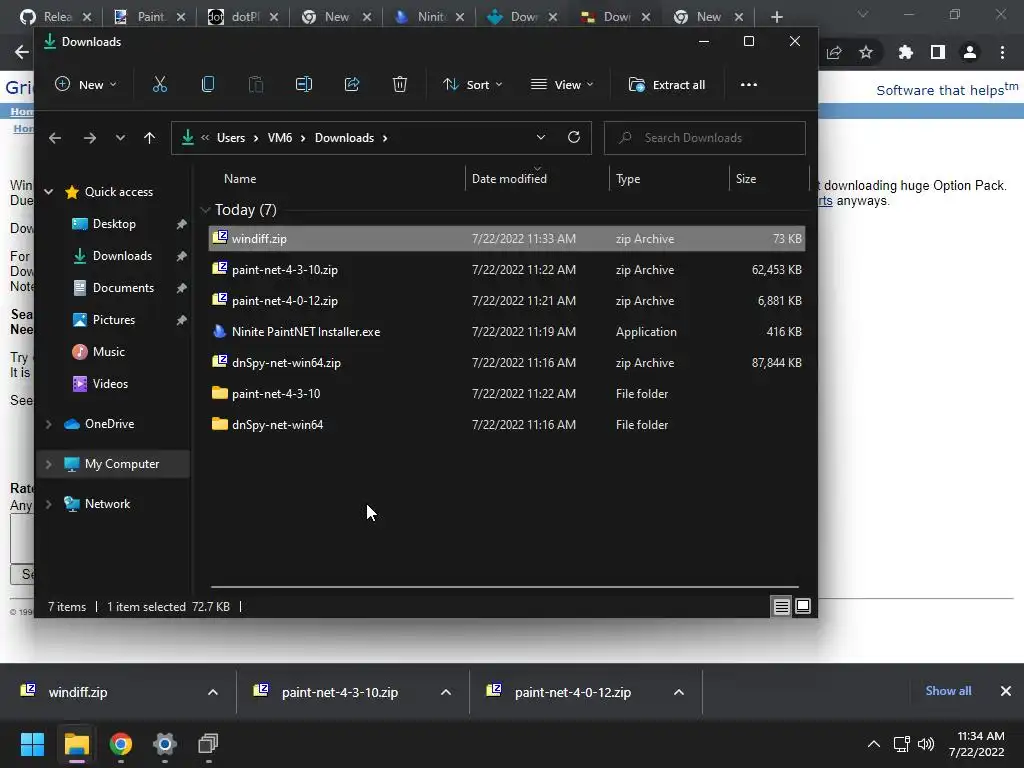Show hidden system tray icons

click(873, 744)
